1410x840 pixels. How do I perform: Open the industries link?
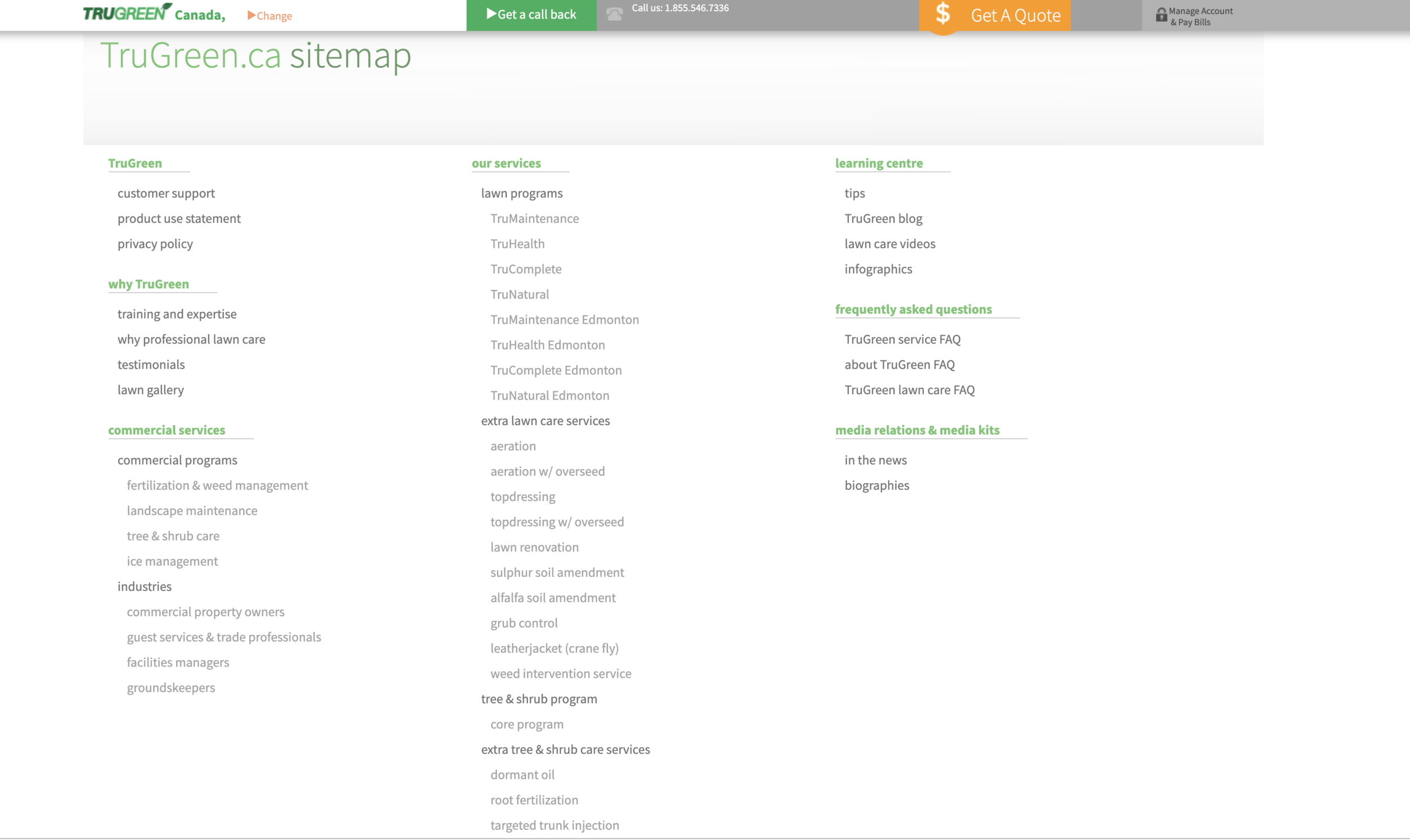(144, 586)
